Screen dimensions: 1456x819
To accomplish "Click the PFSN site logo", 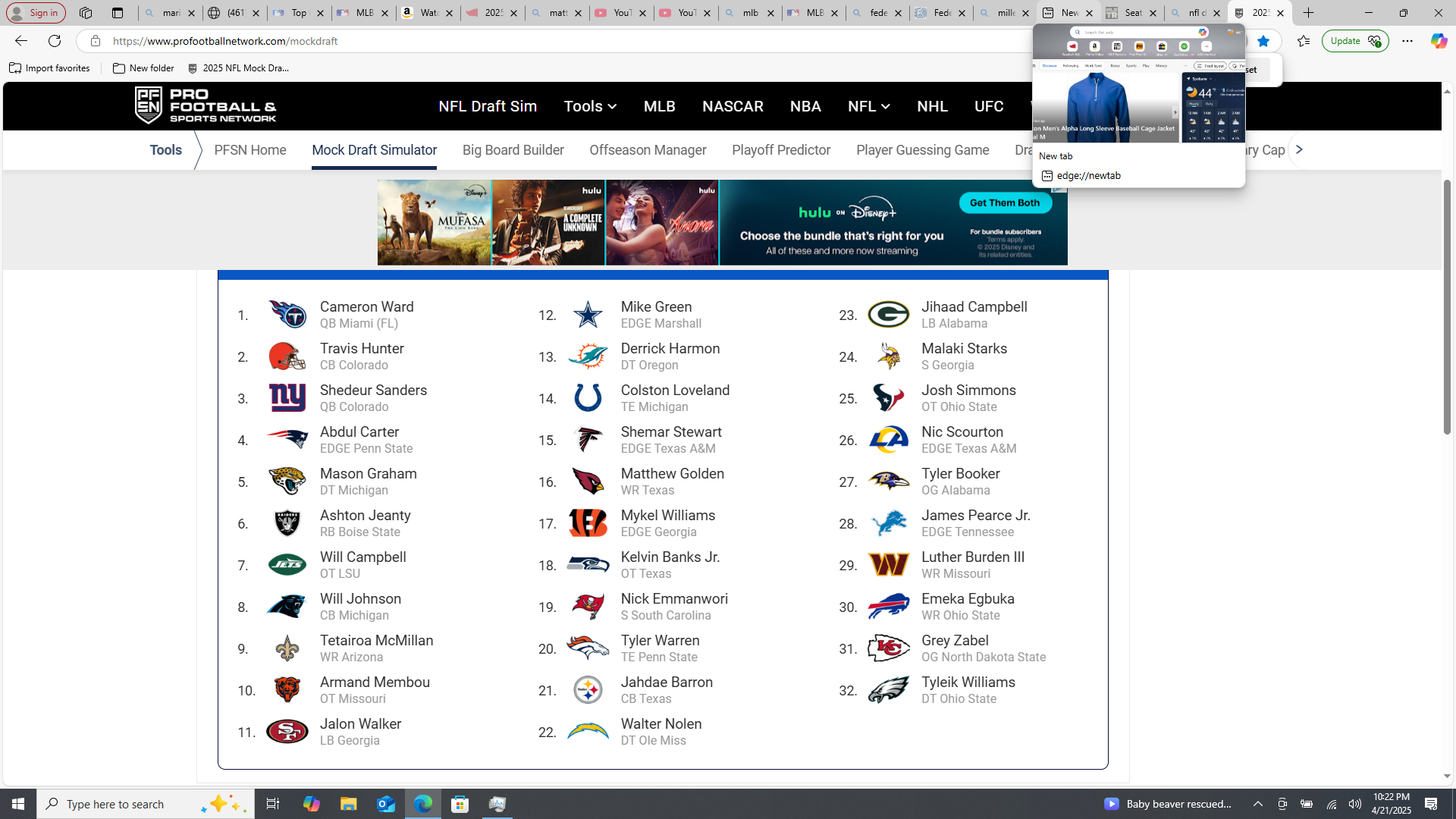I will [206, 105].
